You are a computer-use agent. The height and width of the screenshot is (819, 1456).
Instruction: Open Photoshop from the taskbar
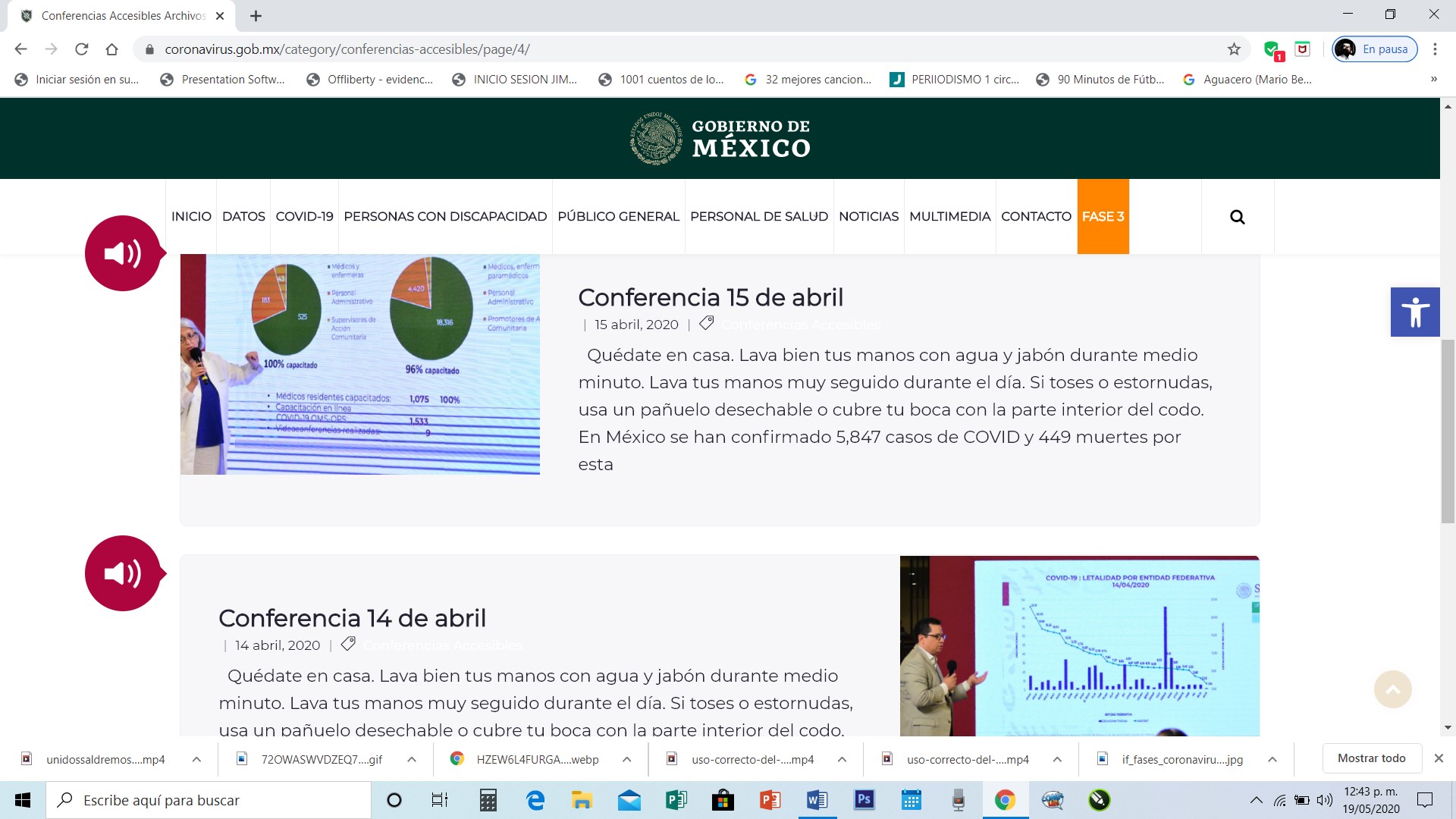point(864,800)
